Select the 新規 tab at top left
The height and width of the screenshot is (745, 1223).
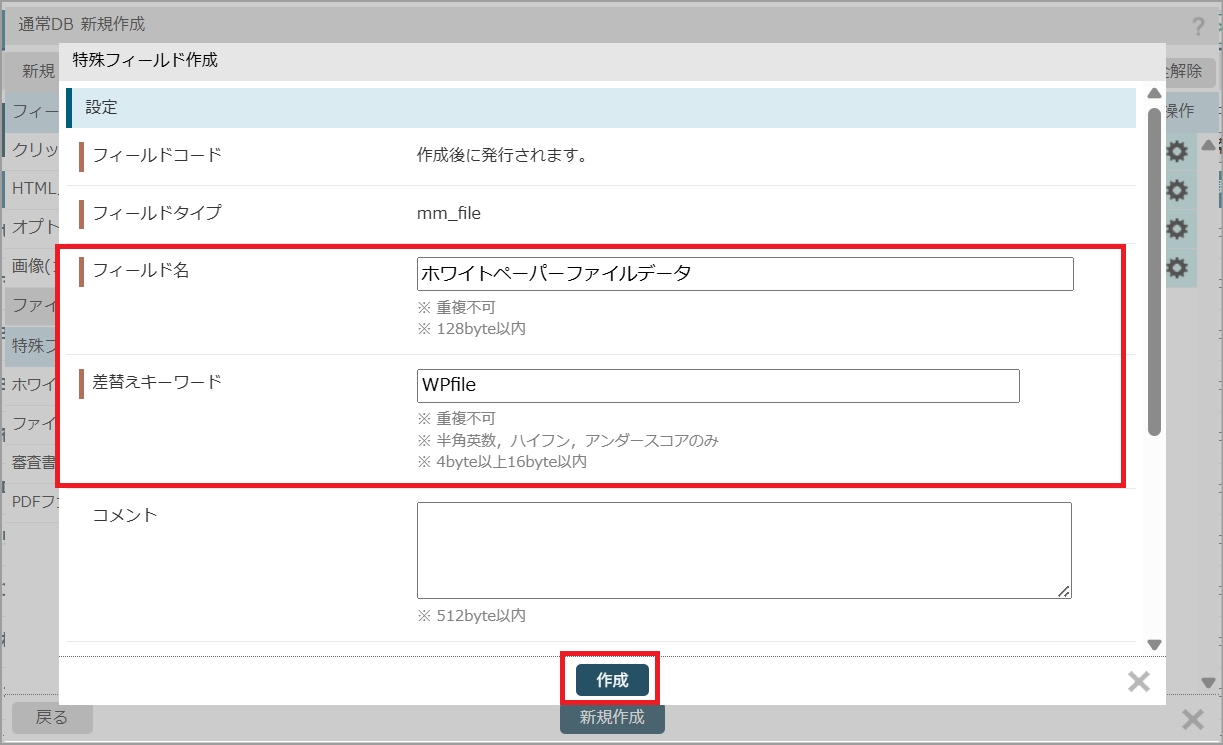[x=38, y=71]
